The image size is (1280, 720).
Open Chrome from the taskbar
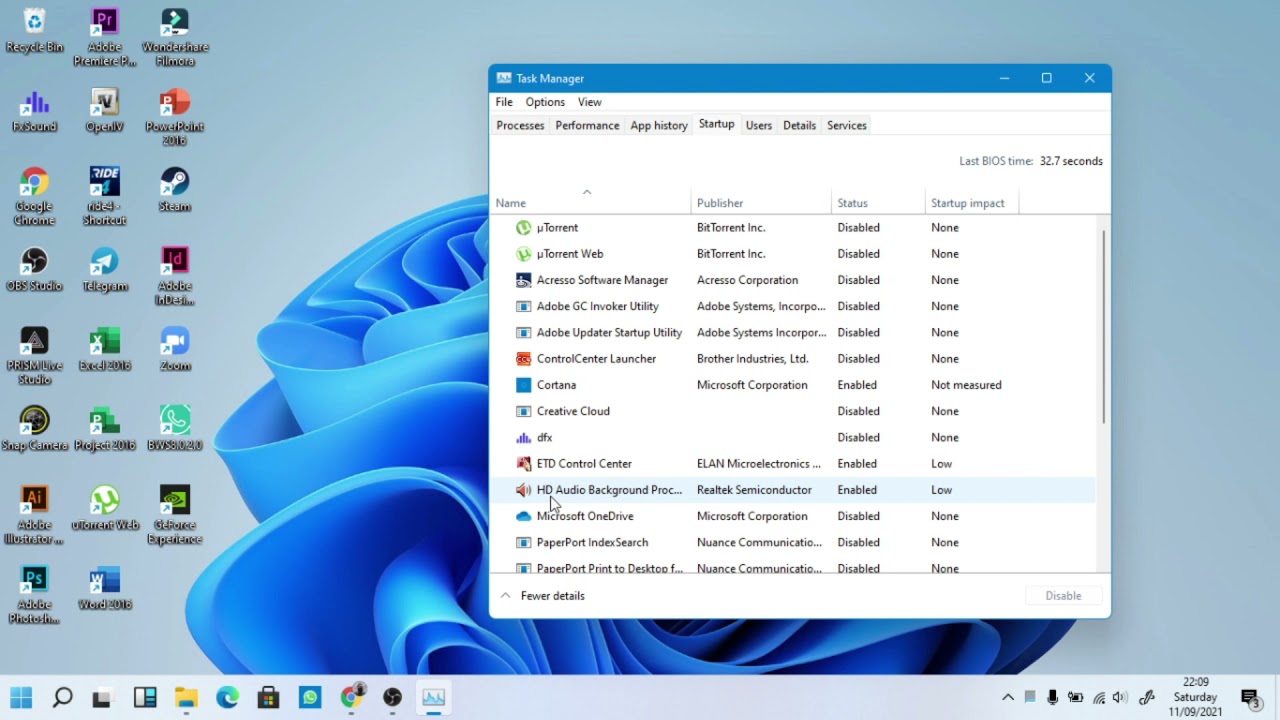[x=352, y=697]
